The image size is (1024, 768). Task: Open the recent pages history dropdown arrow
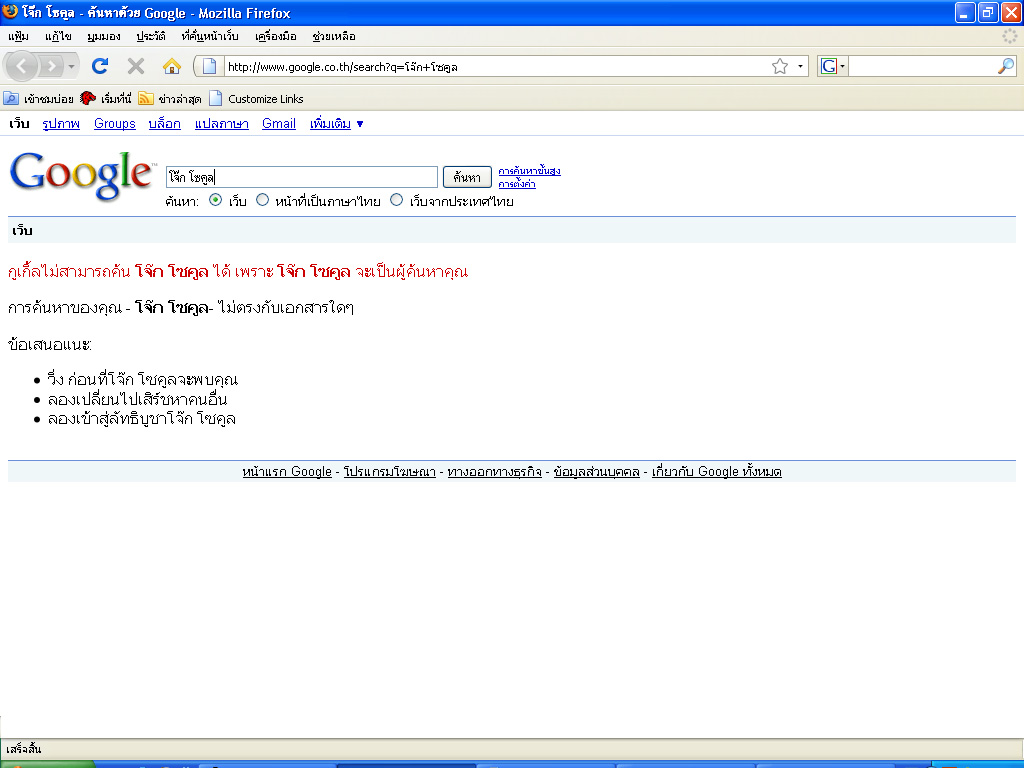pyautogui.click(x=71, y=66)
